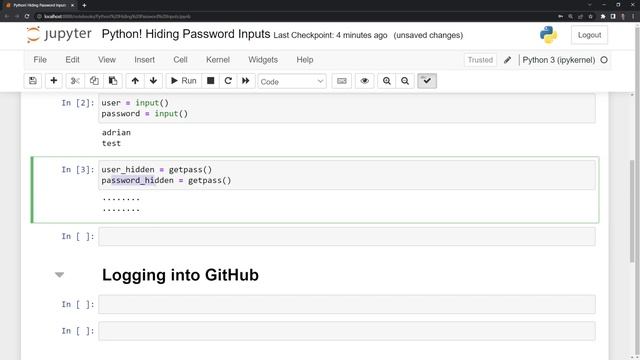Open the Cell menu
Screen dimensions: 640x360
pyautogui.click(x=180, y=60)
